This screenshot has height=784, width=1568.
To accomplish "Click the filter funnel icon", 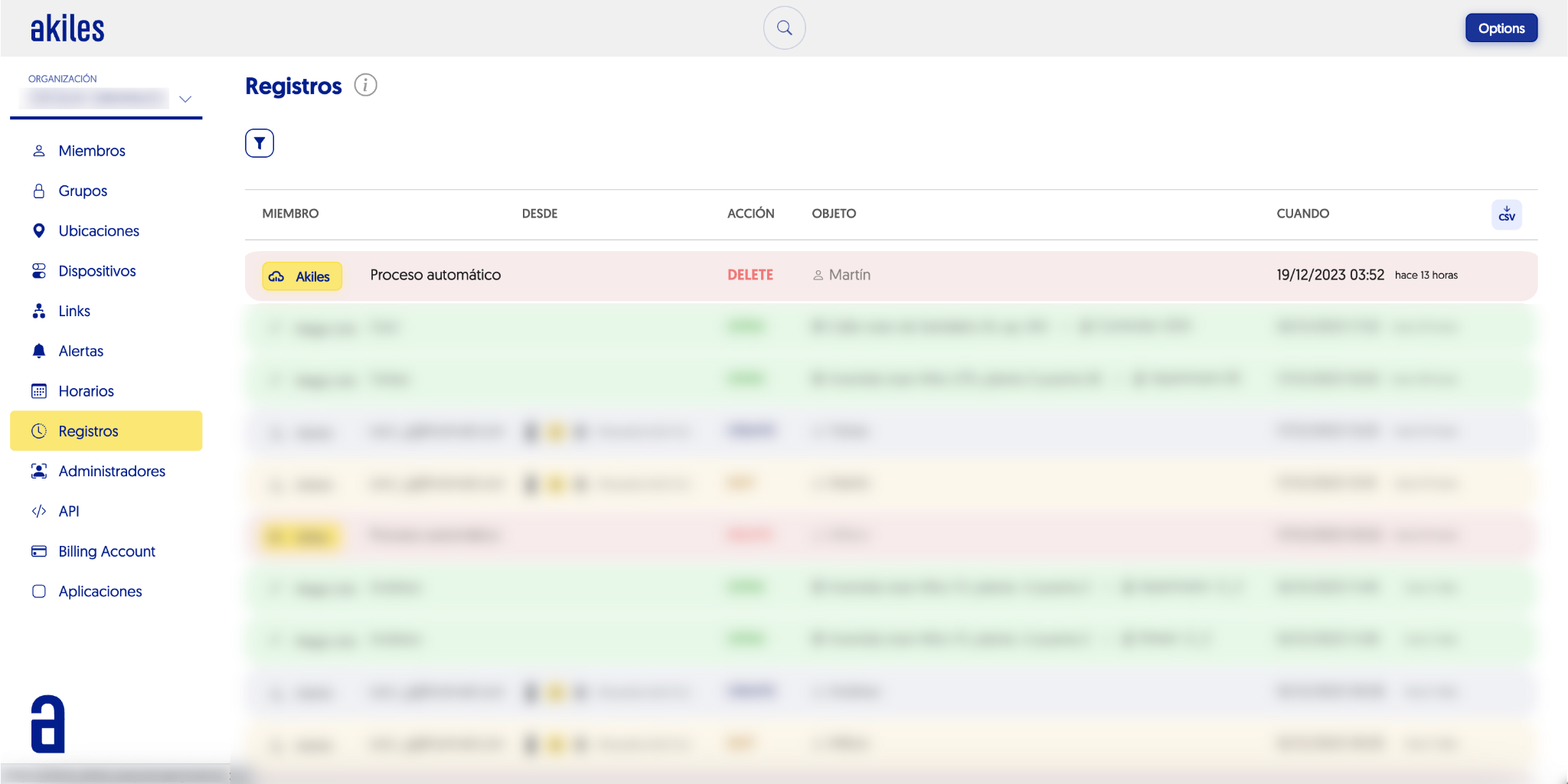I will point(260,143).
